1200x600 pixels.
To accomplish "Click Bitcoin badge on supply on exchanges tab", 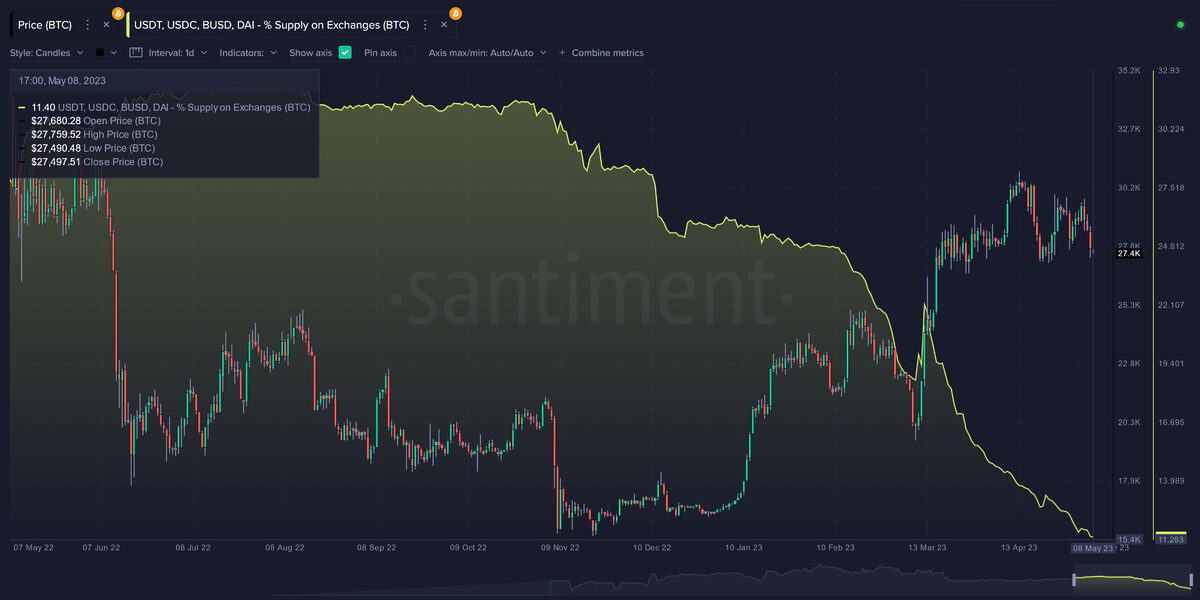I will [456, 13].
